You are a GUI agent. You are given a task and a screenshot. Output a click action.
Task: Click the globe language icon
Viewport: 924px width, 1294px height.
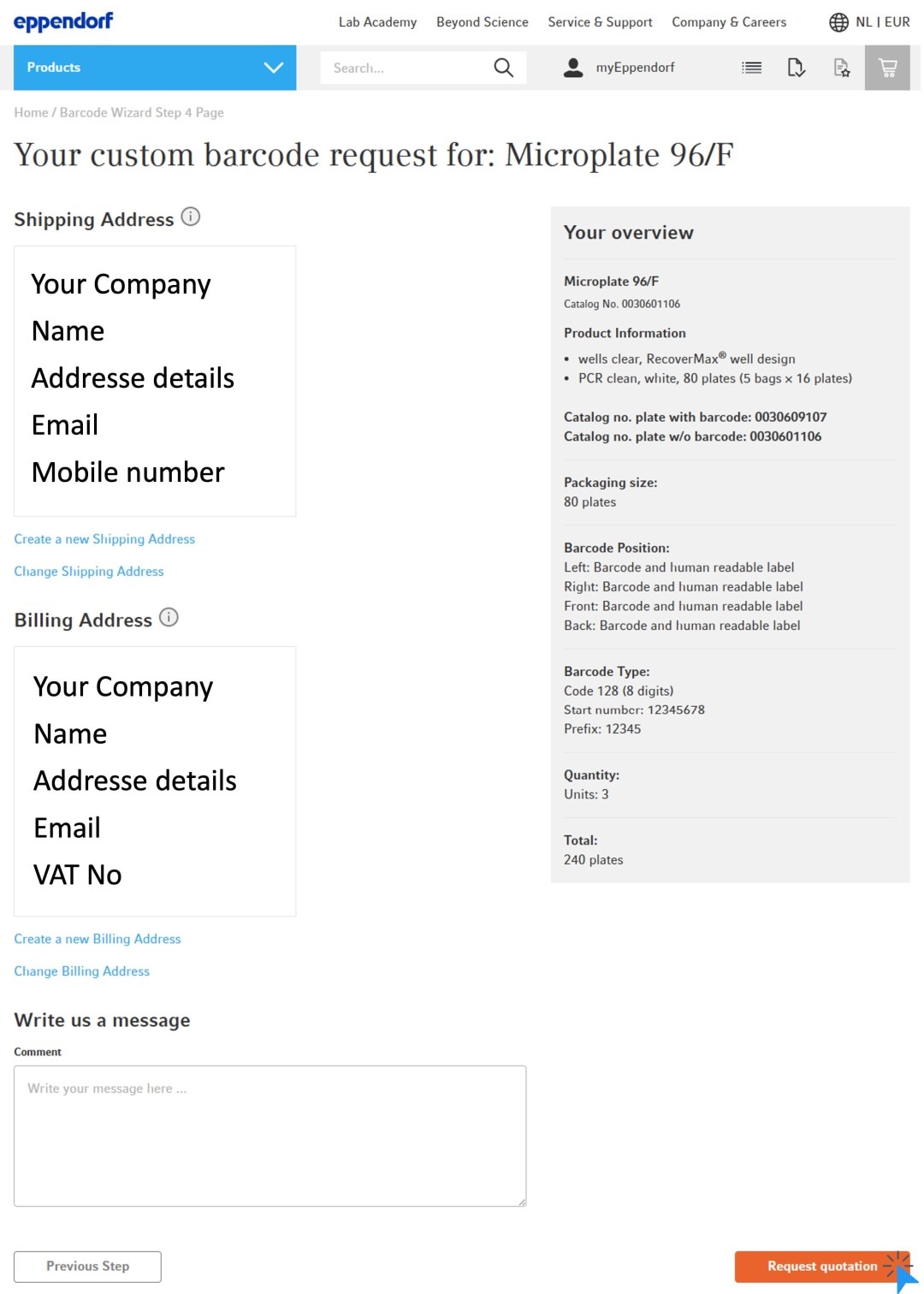point(838,22)
